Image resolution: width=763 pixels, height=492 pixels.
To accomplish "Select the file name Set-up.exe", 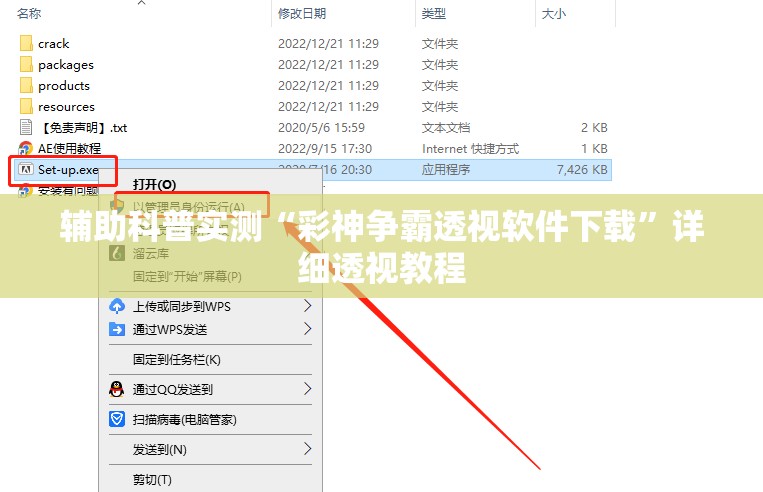I will click(68, 170).
